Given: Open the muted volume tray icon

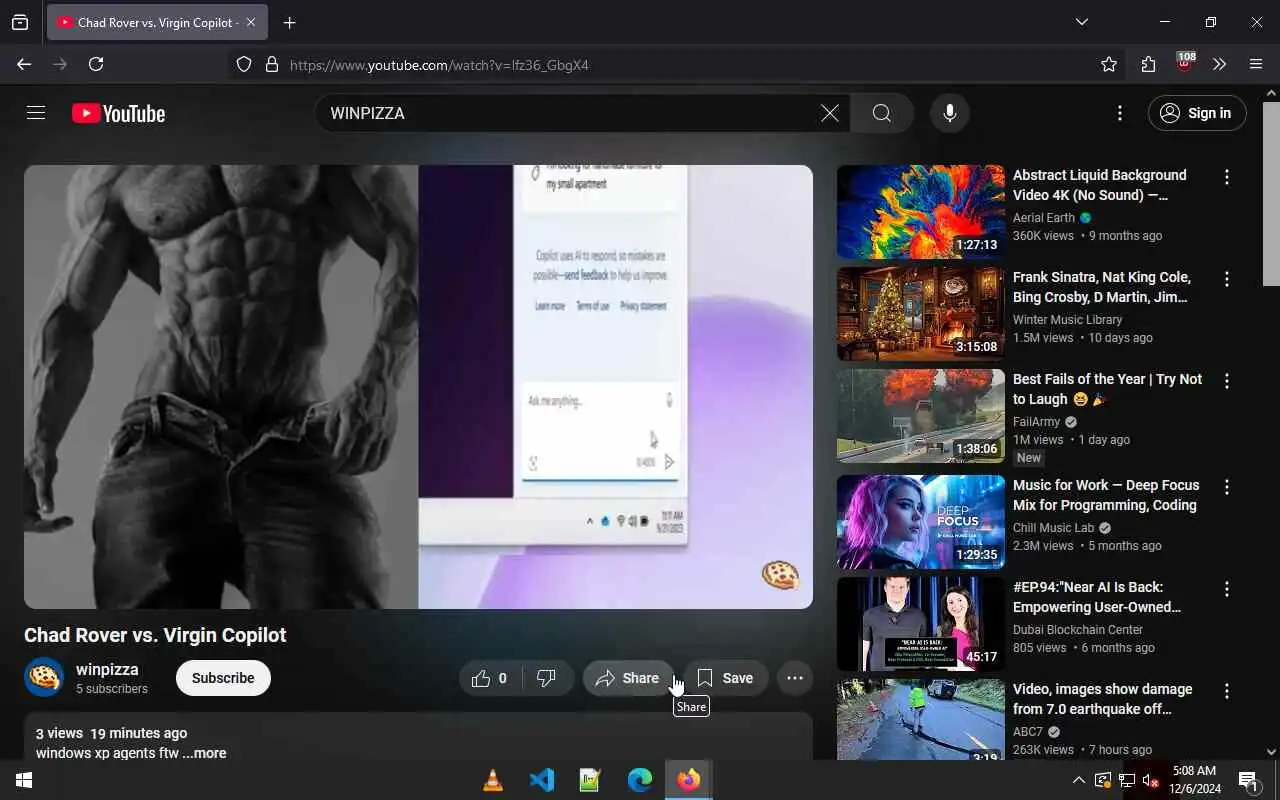Looking at the screenshot, I should click(x=1150, y=780).
